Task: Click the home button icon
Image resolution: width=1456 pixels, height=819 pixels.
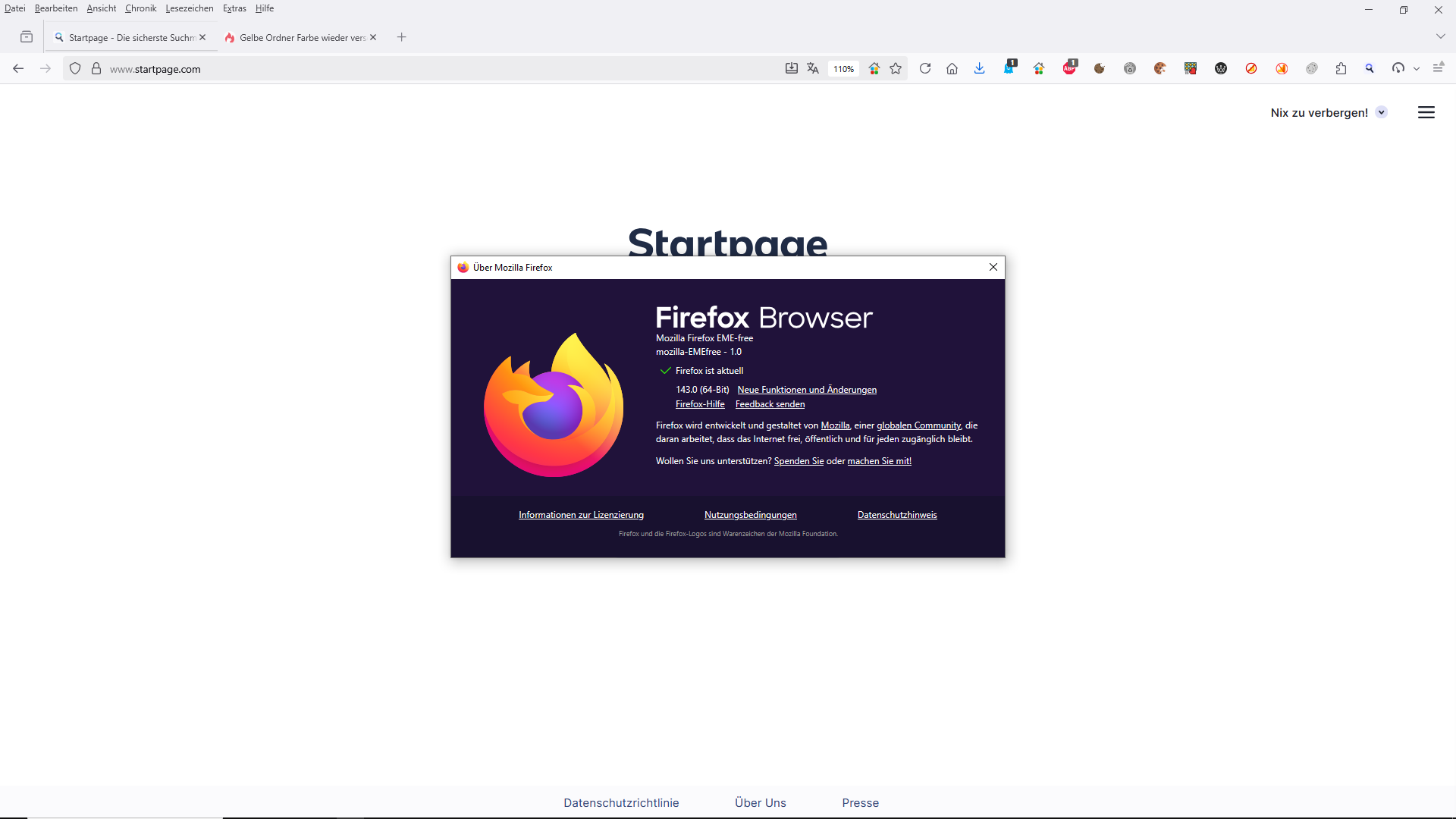Action: coord(952,69)
